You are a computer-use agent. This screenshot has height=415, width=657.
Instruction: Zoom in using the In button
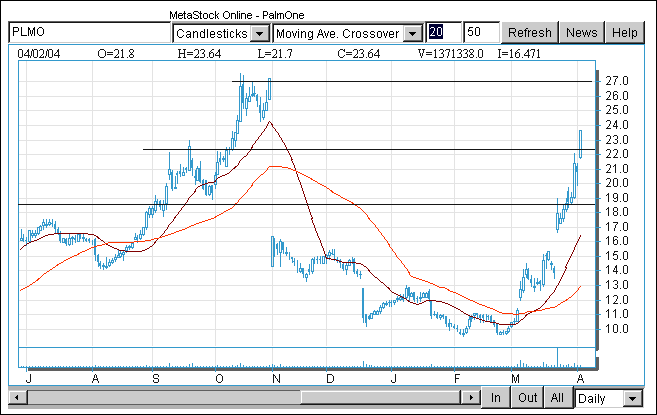click(x=495, y=398)
